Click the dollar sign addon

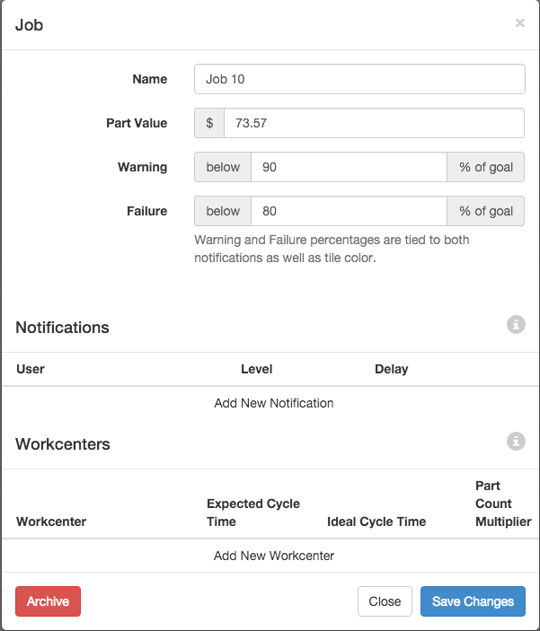(209, 123)
